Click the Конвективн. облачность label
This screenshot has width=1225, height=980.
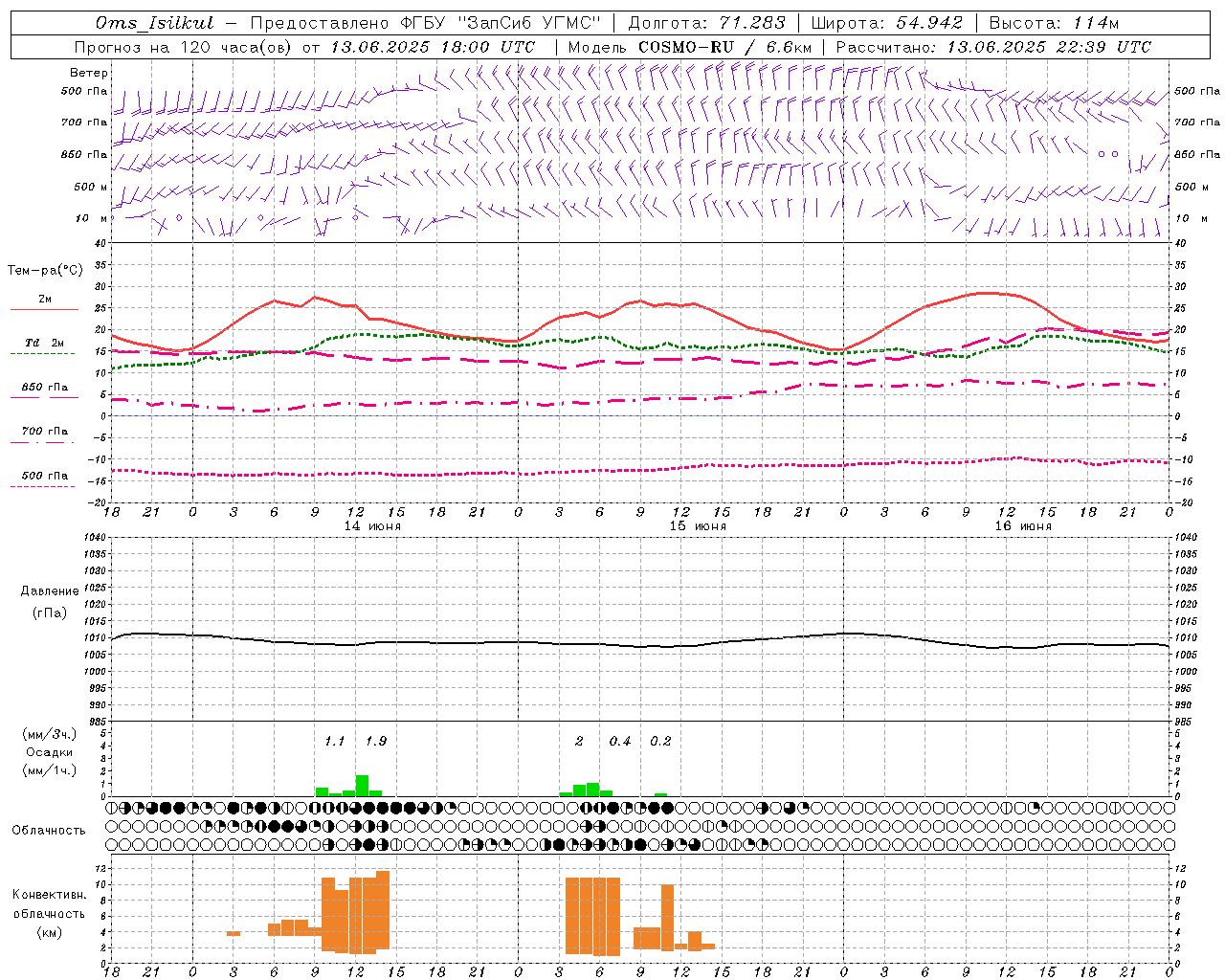(49, 904)
